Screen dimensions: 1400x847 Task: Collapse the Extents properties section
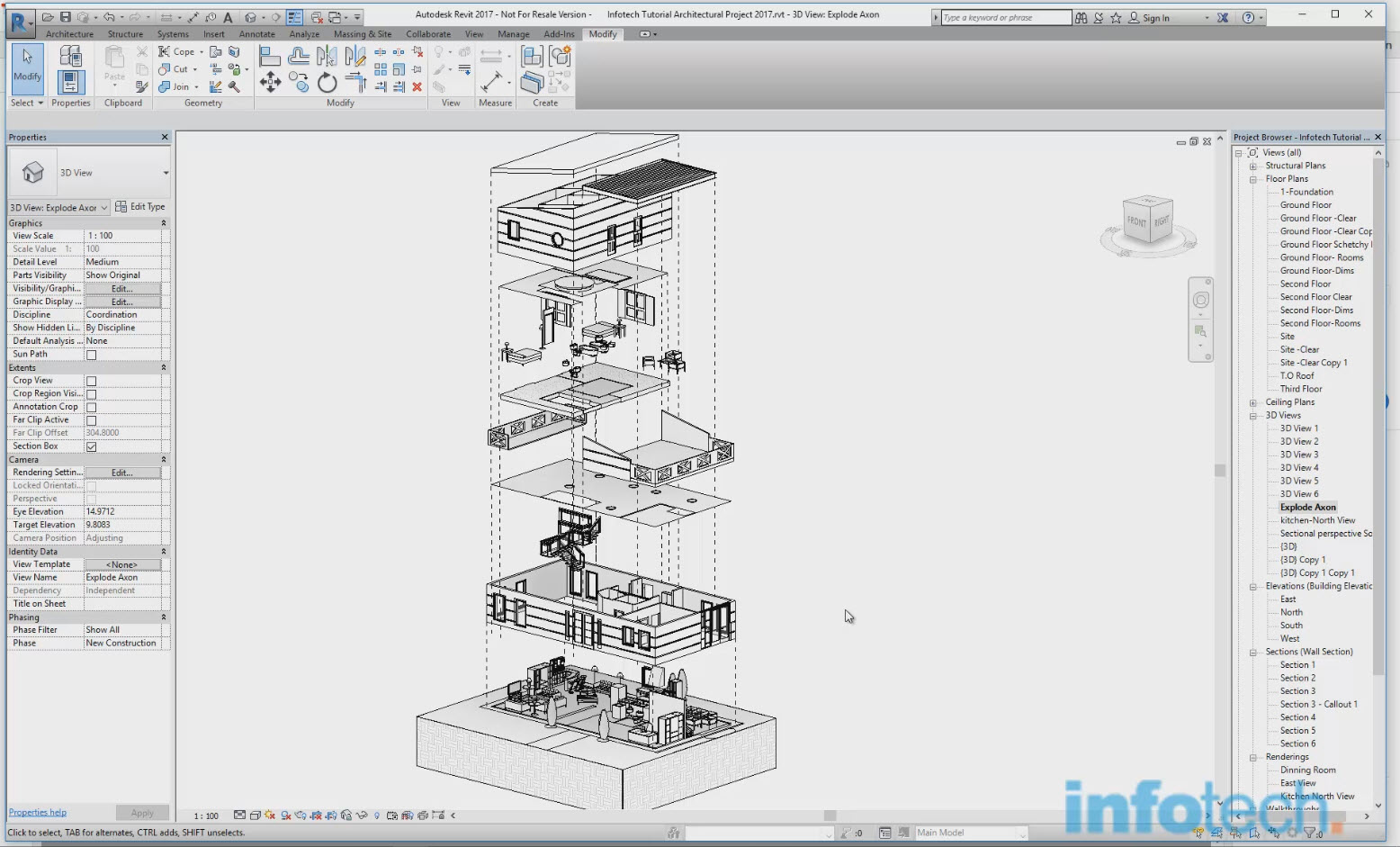click(x=164, y=368)
